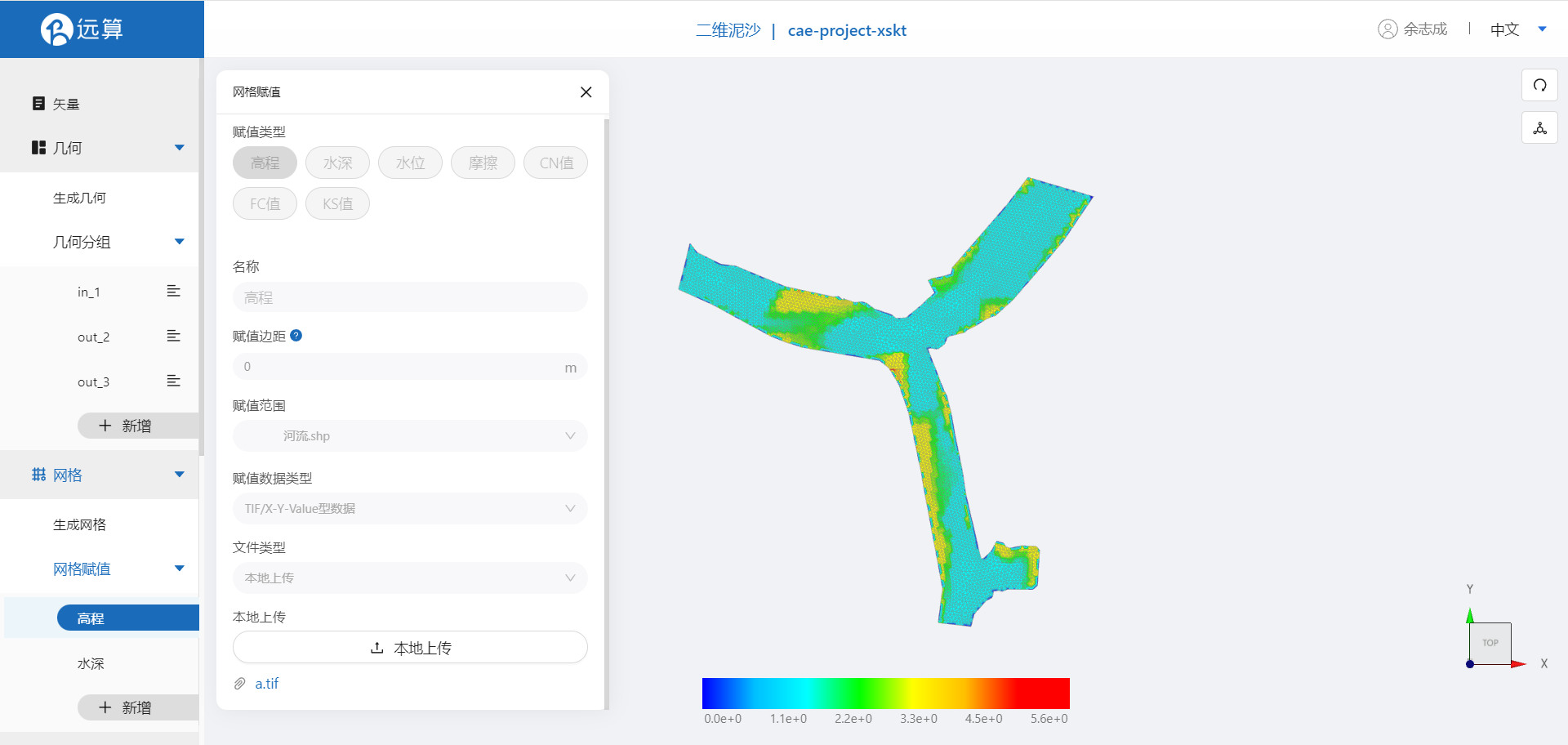Viewport: 1568px width, 745px height.
Task: Click the 网格 mesh grid icon
Action: (x=38, y=475)
